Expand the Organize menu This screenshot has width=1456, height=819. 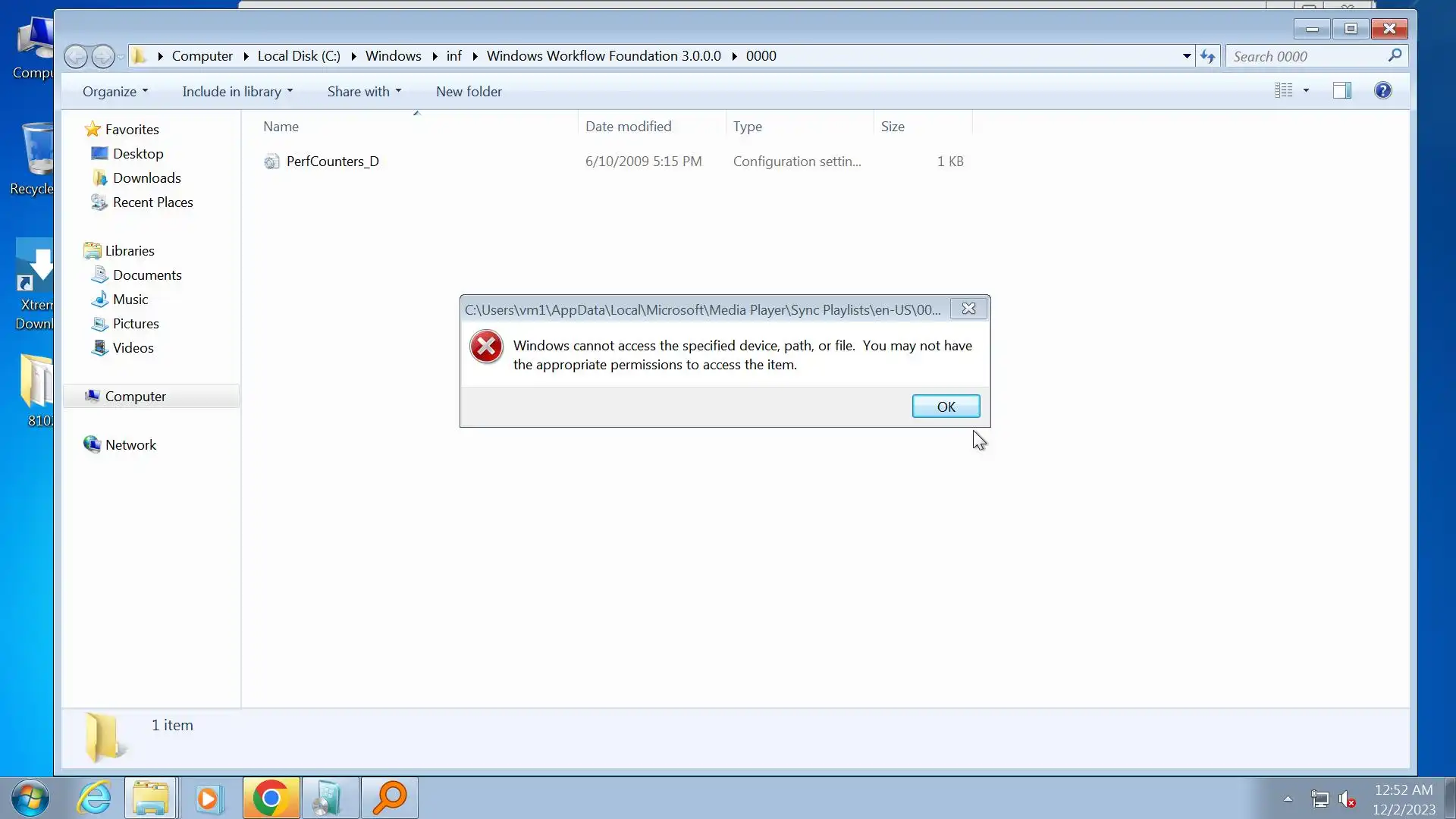click(115, 92)
